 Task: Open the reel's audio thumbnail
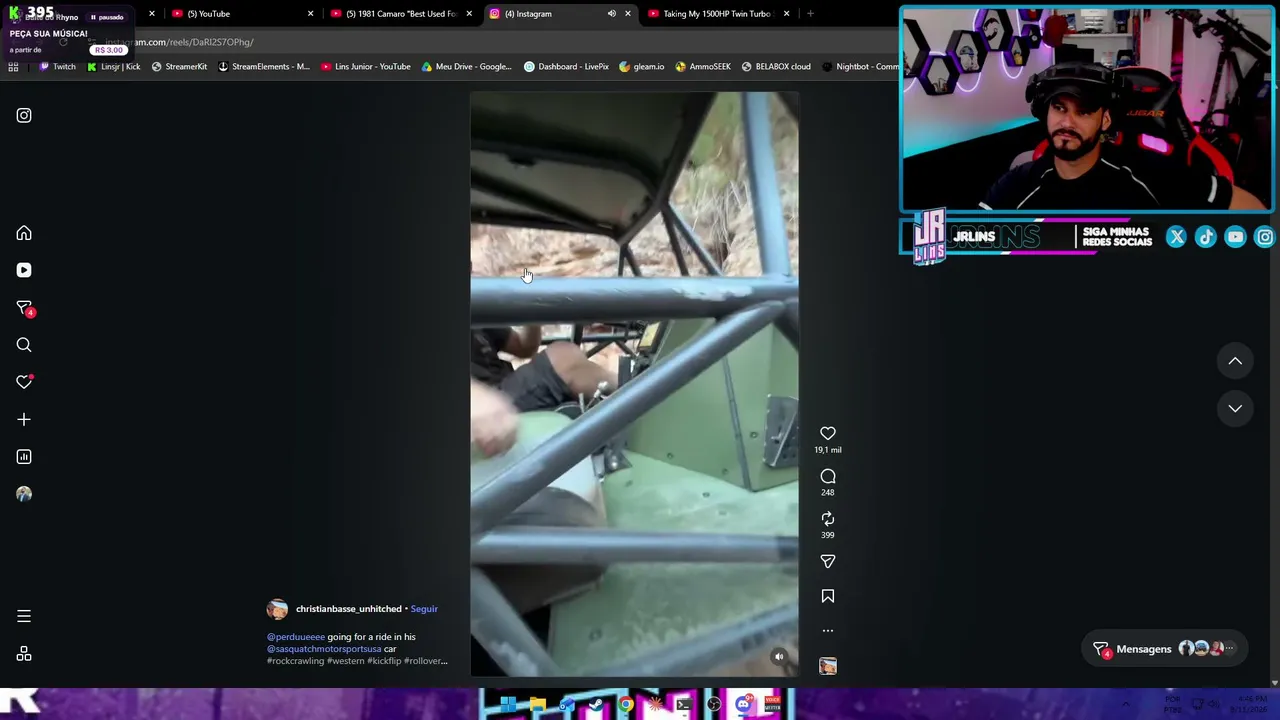pos(828,666)
